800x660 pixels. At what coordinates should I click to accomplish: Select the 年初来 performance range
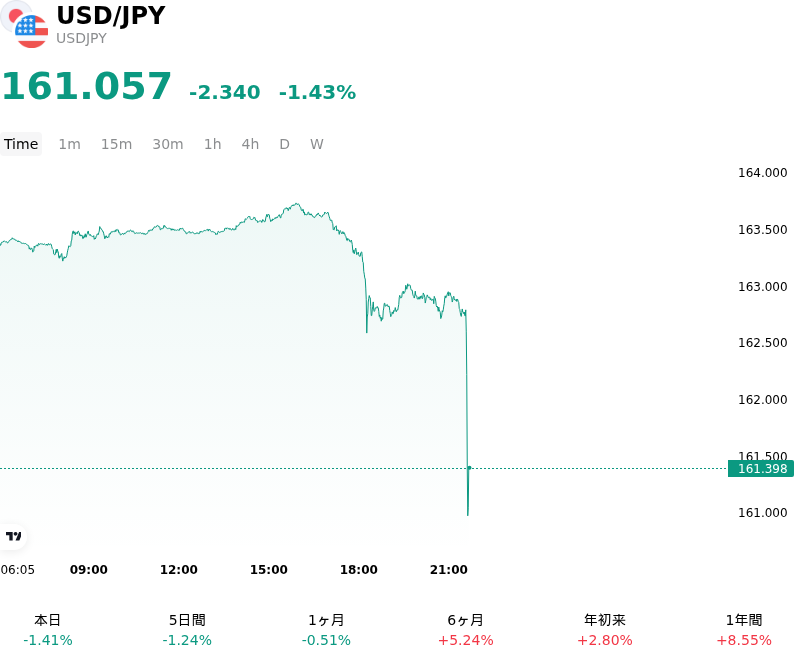pos(605,630)
